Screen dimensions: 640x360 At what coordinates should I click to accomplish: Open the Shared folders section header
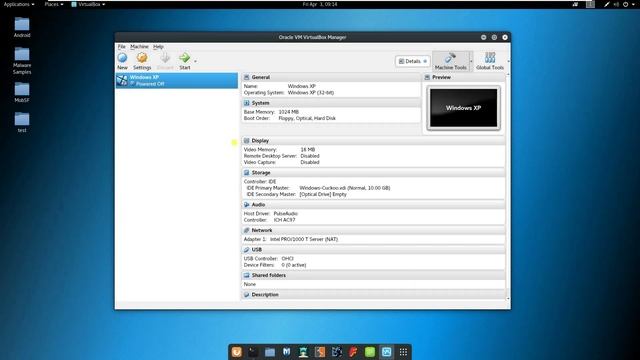click(269, 275)
